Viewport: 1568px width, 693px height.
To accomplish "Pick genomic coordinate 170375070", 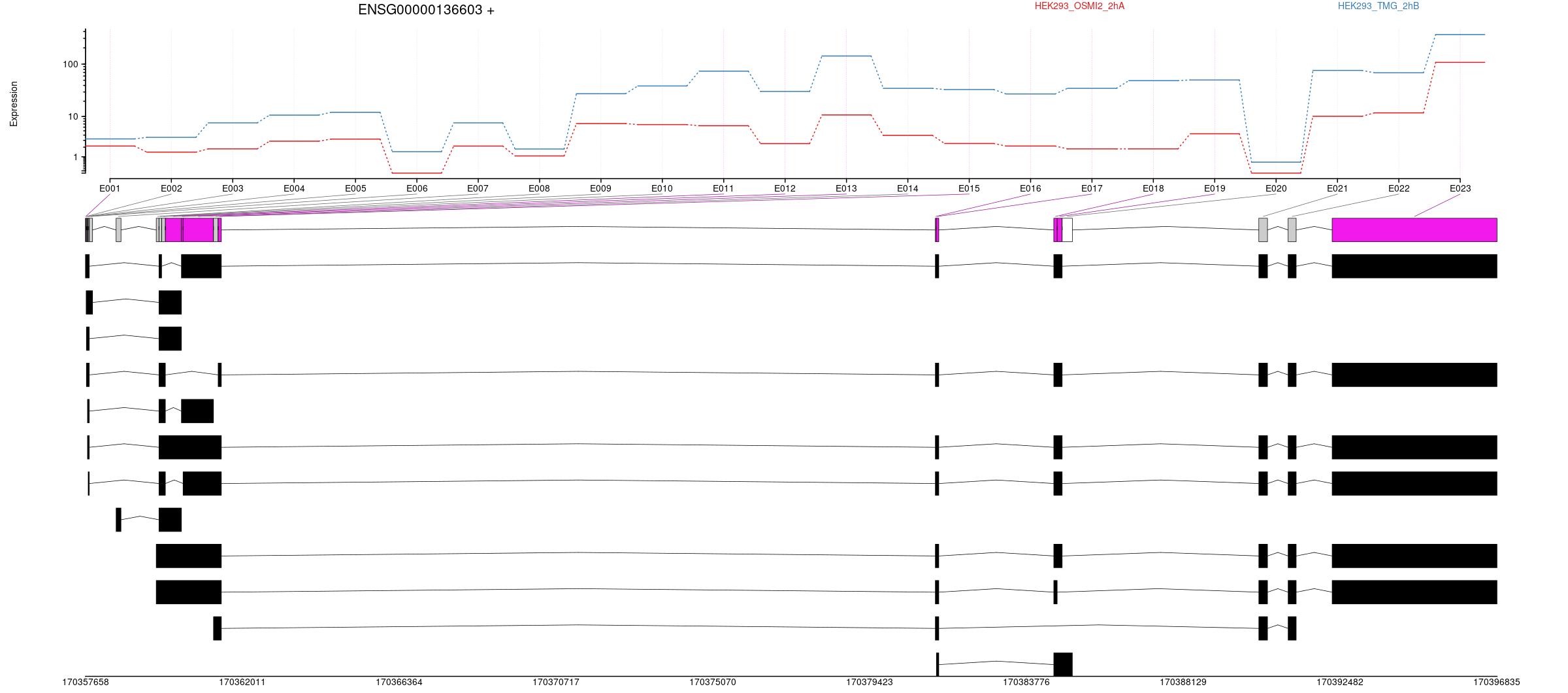I will tap(713, 682).
